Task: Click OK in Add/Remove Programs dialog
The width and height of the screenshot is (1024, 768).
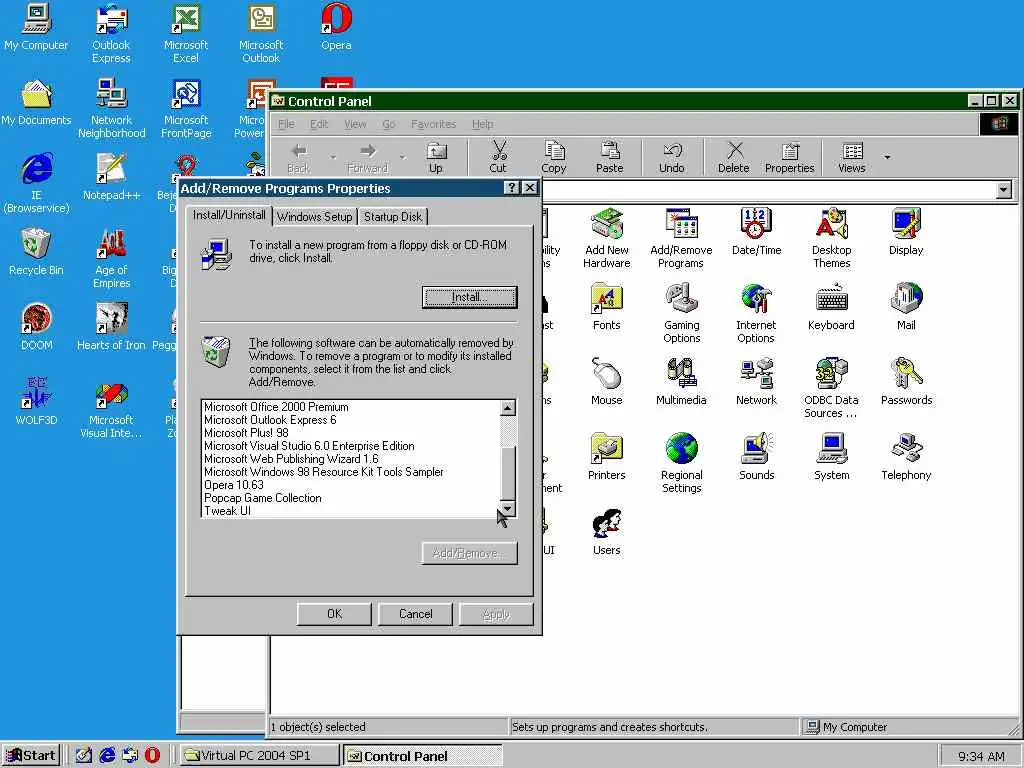Action: pyautogui.click(x=334, y=614)
